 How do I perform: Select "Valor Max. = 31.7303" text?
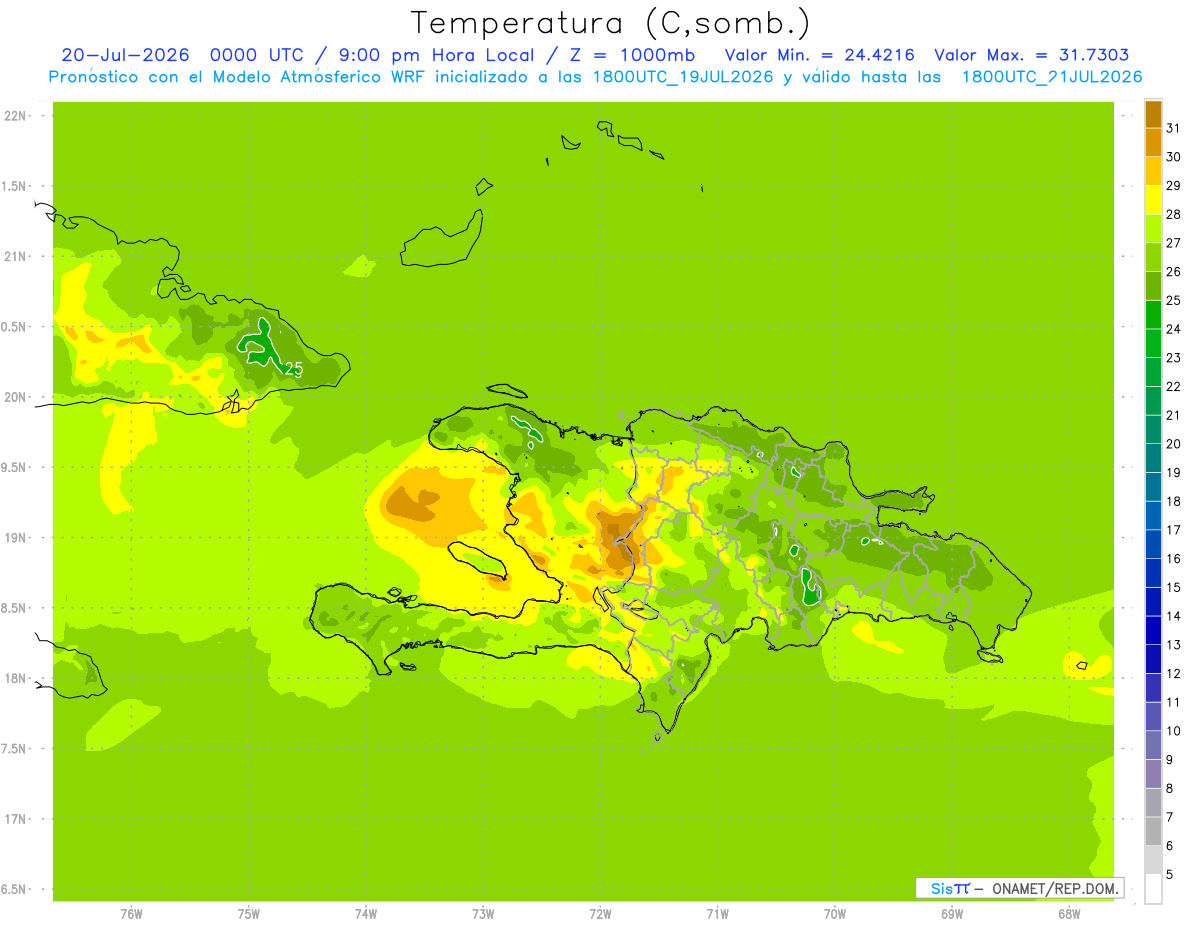pos(1030,55)
